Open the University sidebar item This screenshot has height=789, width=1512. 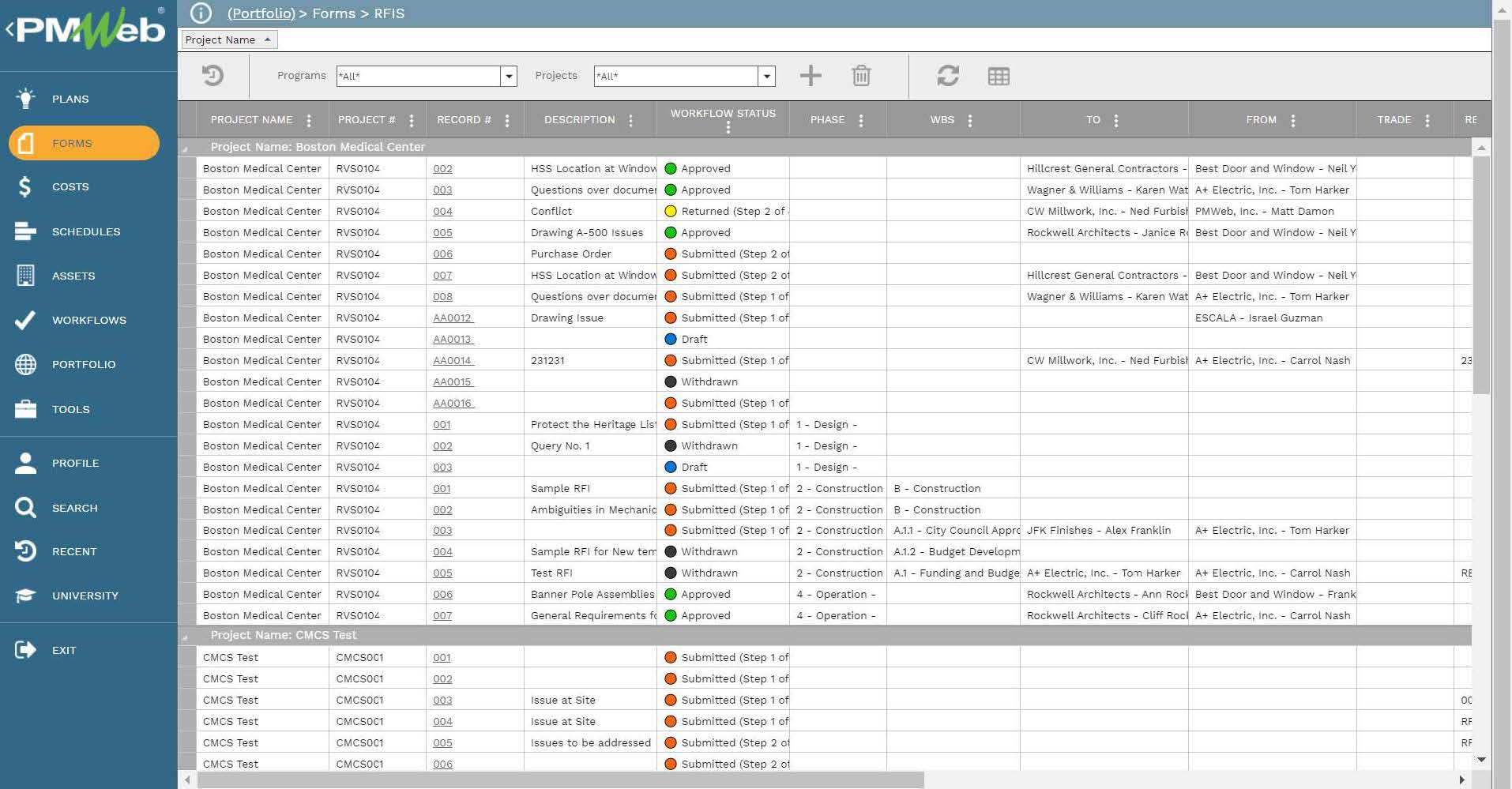click(85, 596)
